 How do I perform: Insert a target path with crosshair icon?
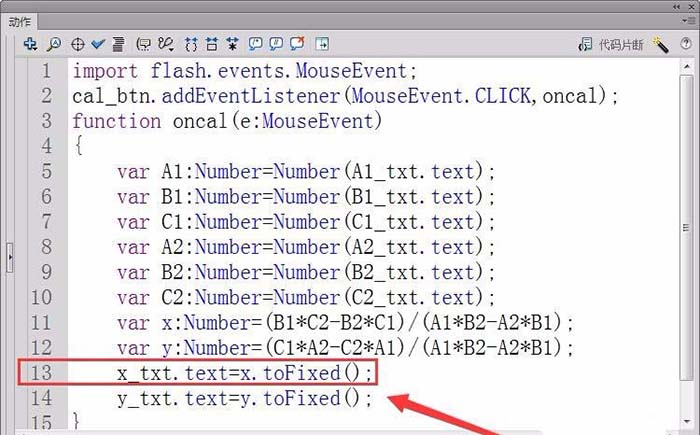[x=78, y=44]
